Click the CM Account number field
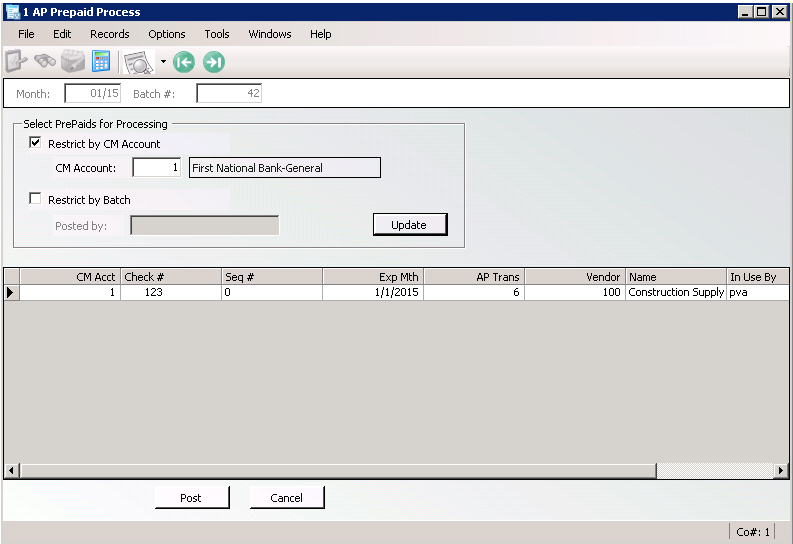Viewport: 793px width, 544px height. pos(156,167)
